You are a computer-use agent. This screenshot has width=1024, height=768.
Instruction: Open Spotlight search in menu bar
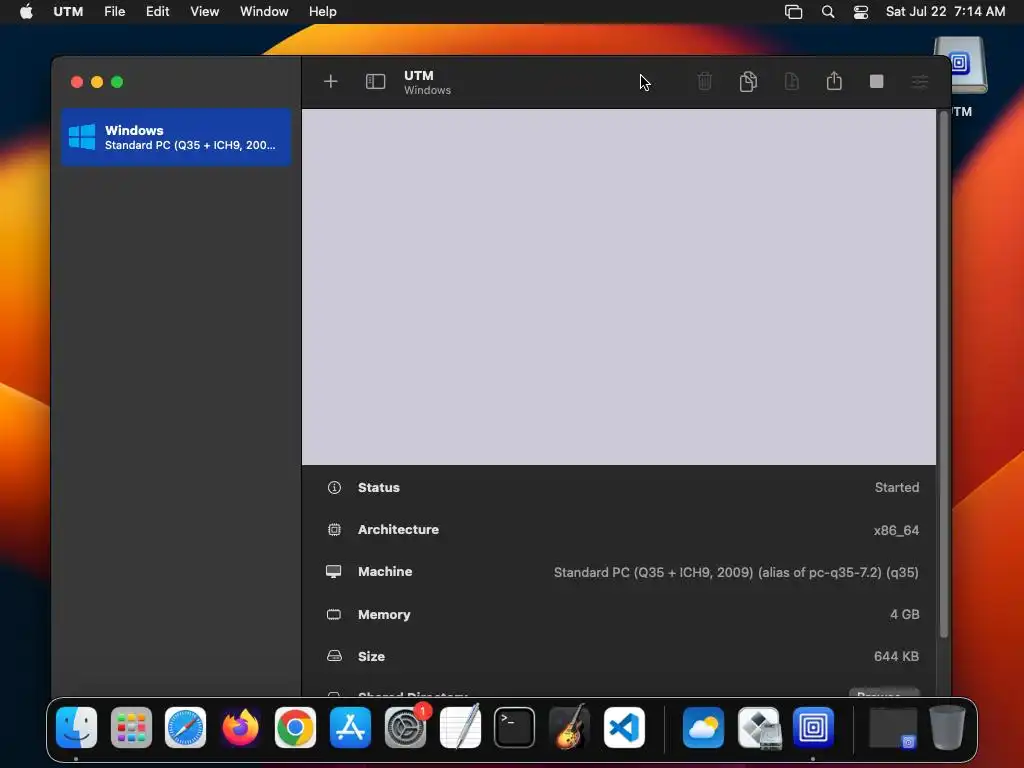[827, 12]
